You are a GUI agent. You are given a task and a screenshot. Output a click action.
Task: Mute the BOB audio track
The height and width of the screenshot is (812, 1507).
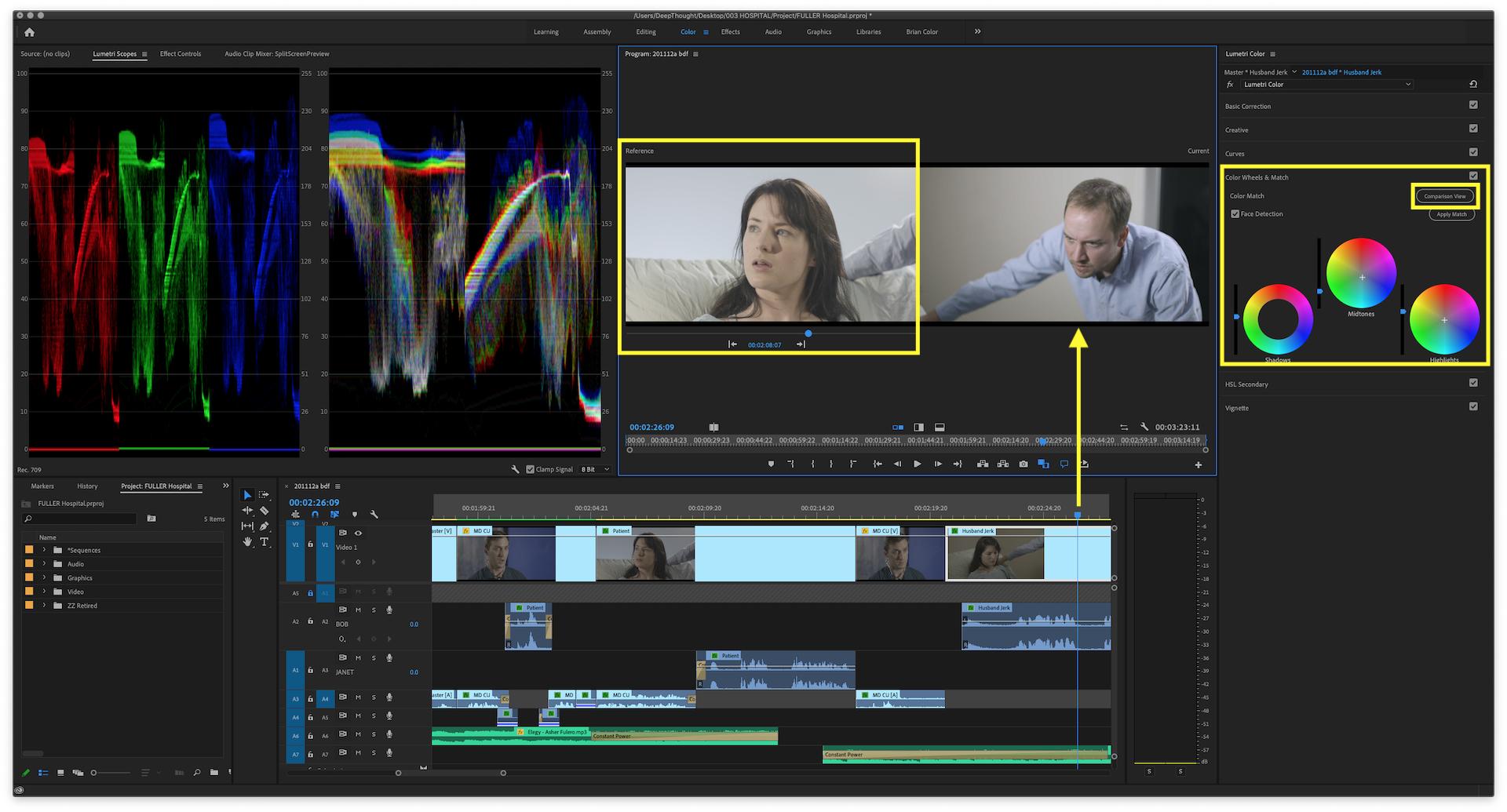pyautogui.click(x=358, y=610)
